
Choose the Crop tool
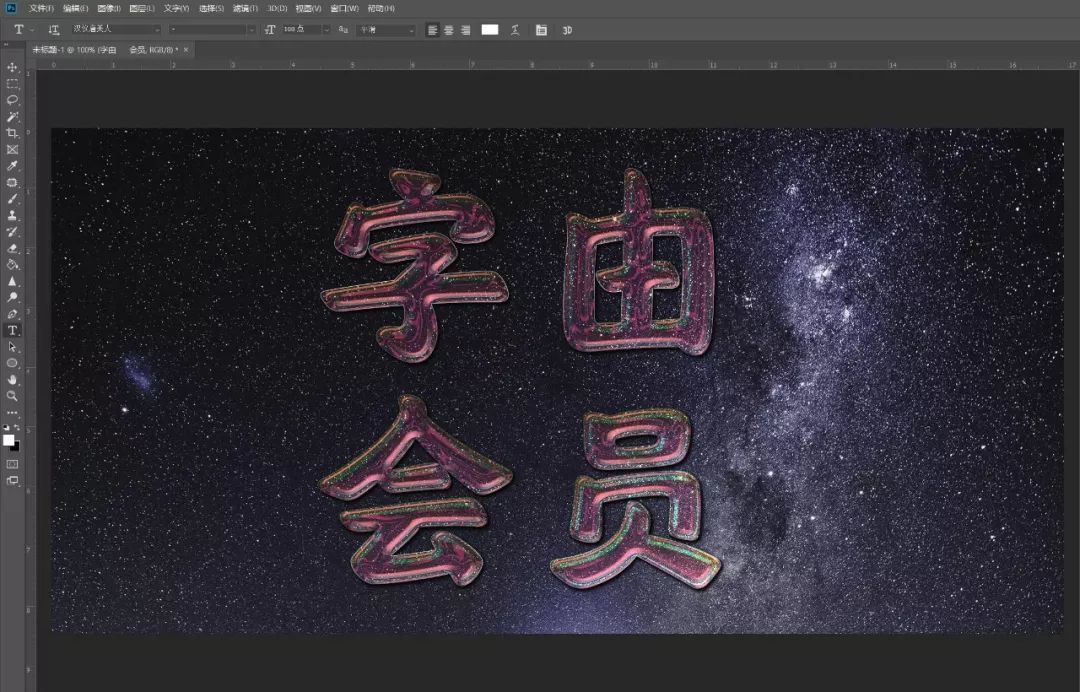(x=13, y=133)
